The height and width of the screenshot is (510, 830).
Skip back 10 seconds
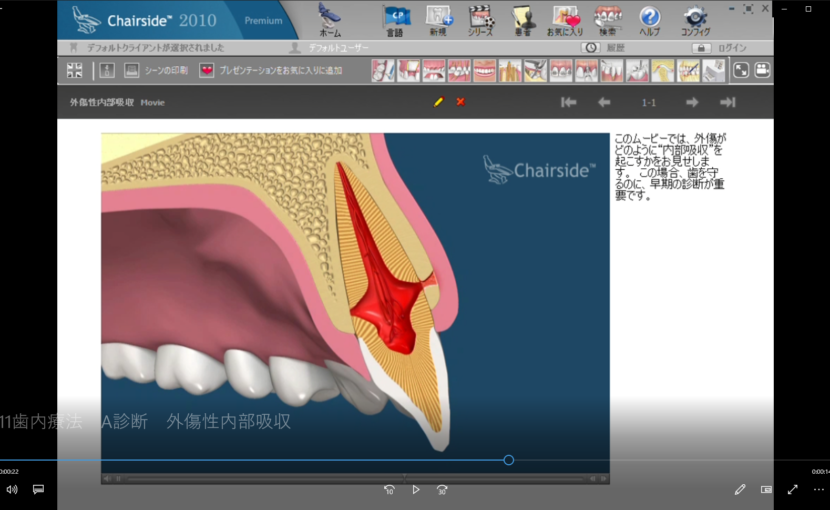tap(389, 490)
